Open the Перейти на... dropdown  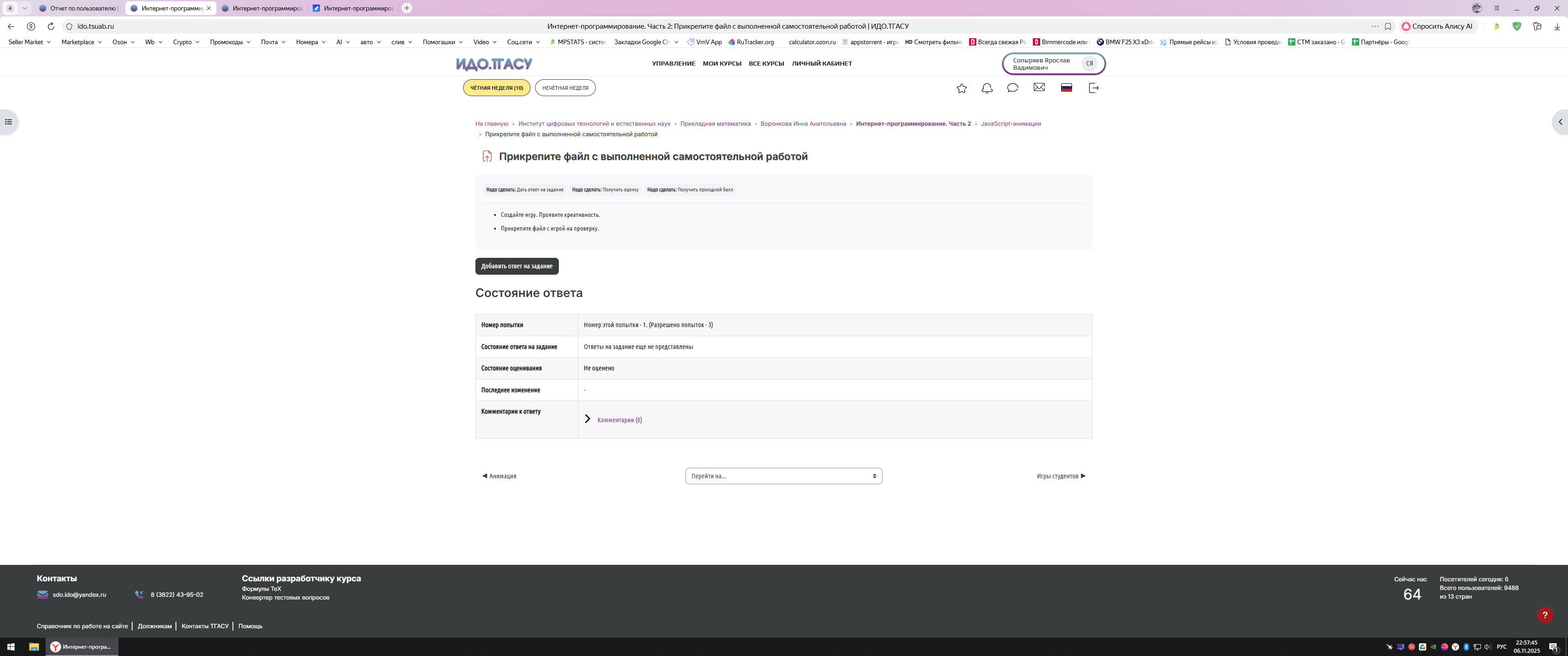tap(783, 476)
